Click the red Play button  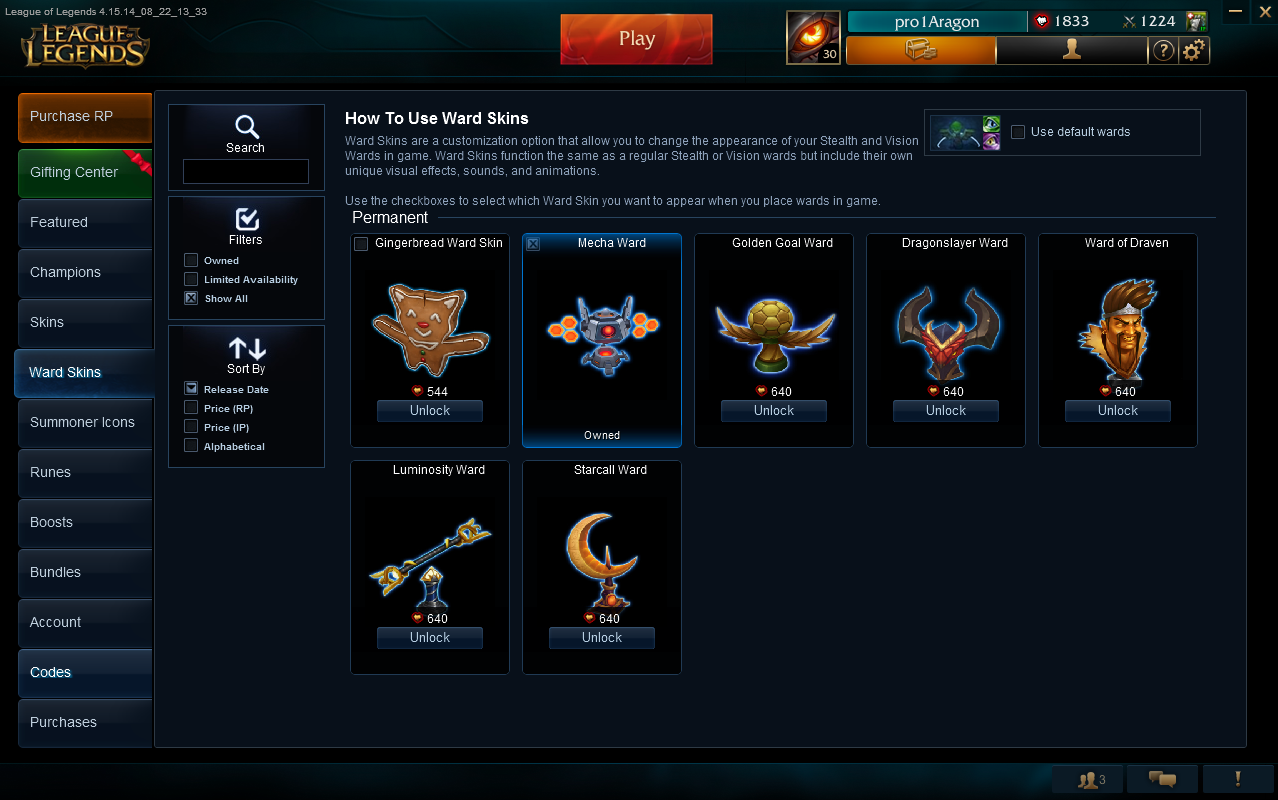[x=636, y=39]
